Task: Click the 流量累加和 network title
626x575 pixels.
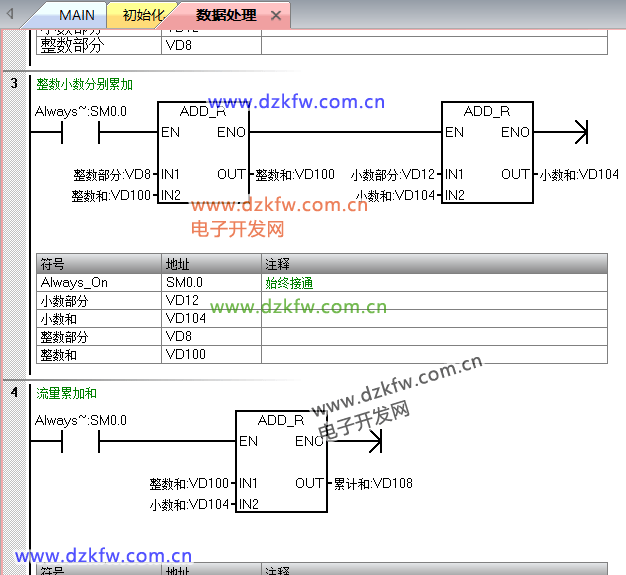Action: click(x=66, y=394)
